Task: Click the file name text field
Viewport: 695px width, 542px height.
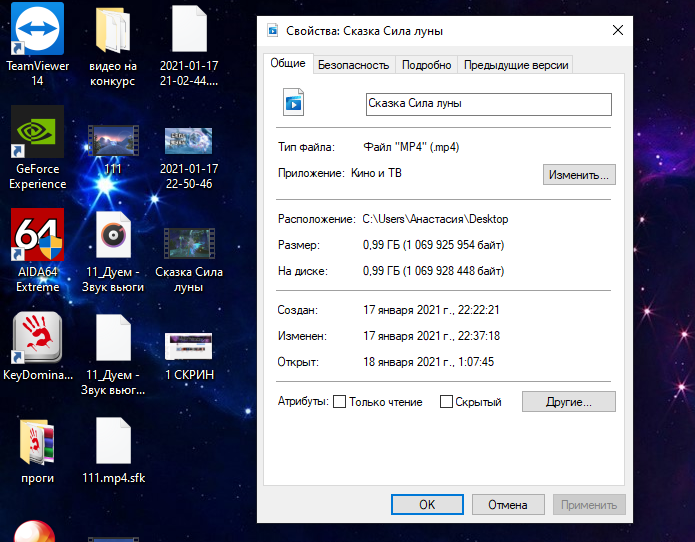Action: pyautogui.click(x=488, y=104)
